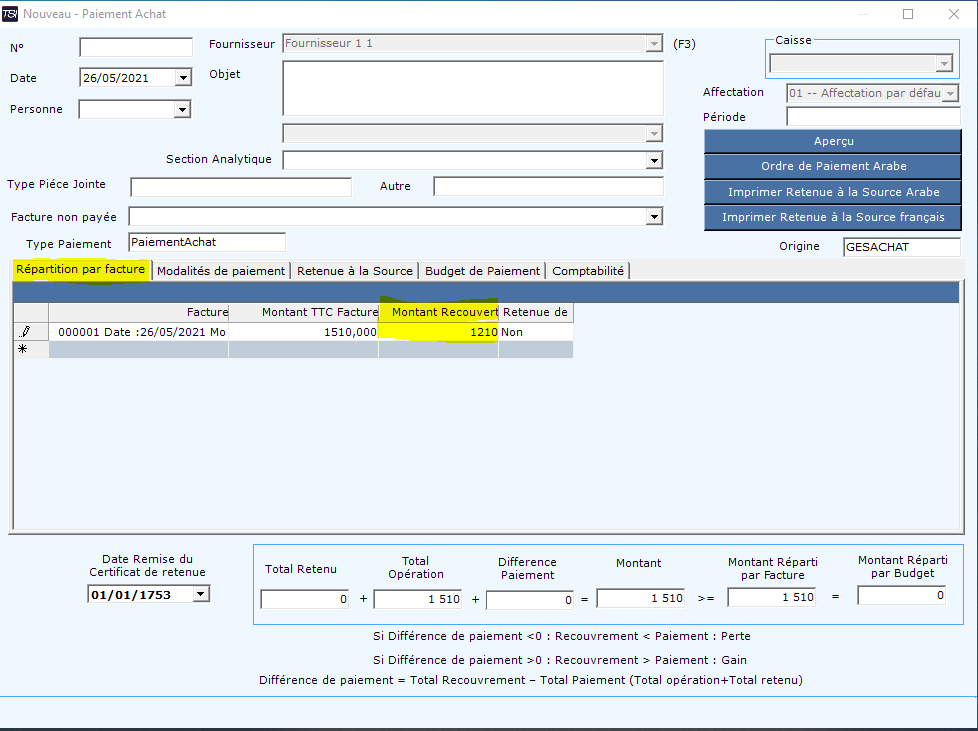Image resolution: width=978 pixels, height=731 pixels.
Task: Click the Période input field
Action: [x=873, y=117]
